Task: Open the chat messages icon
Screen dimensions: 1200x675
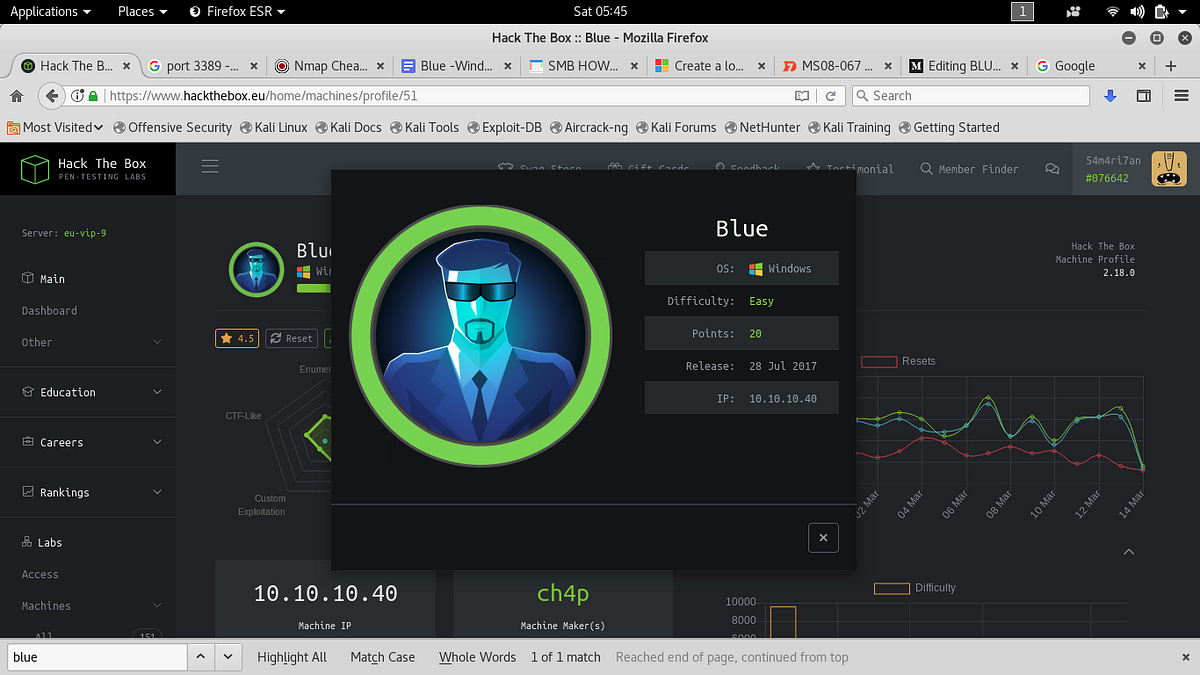Action: coord(1051,169)
